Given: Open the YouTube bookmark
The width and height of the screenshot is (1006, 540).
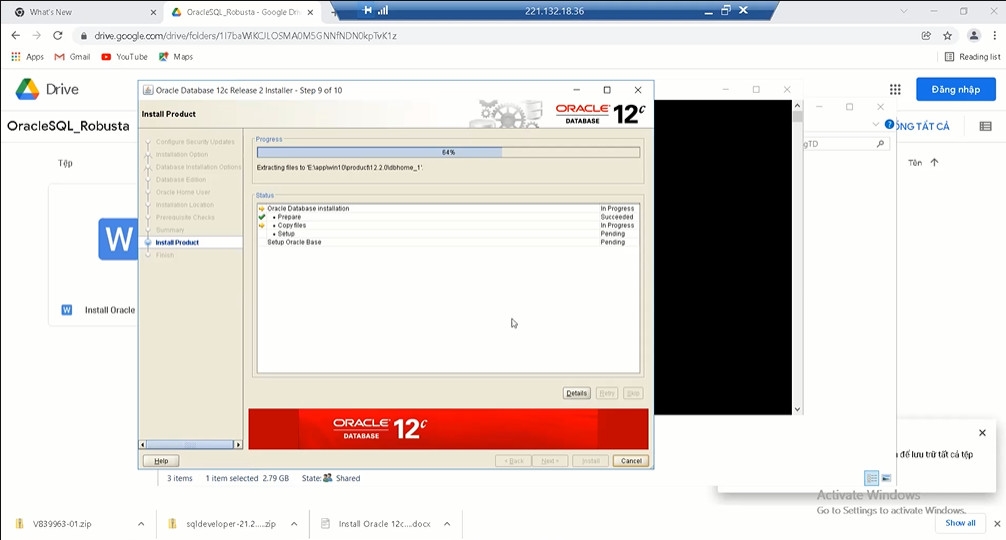Looking at the screenshot, I should (124, 57).
